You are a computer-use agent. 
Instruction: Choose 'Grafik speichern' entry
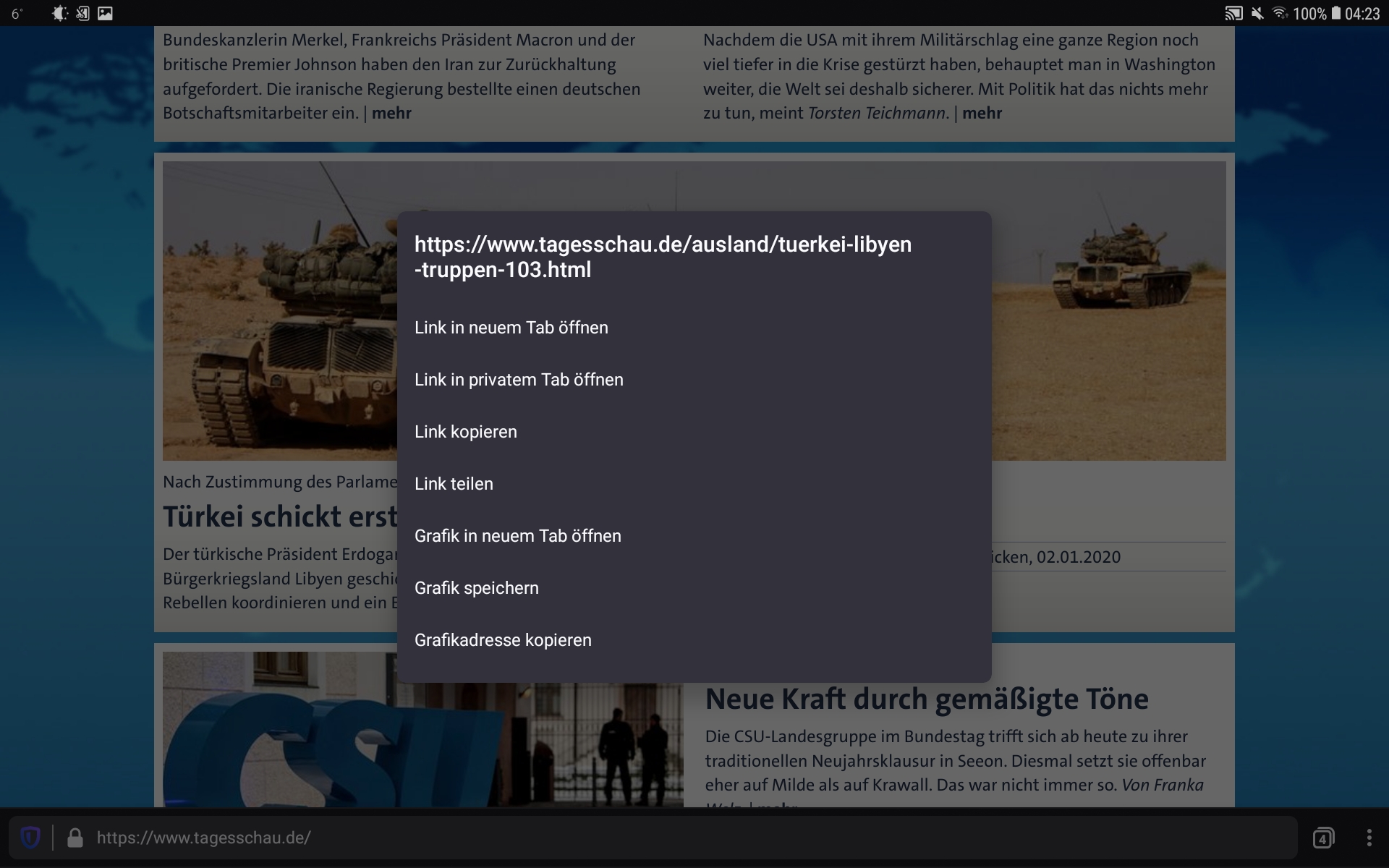click(476, 588)
